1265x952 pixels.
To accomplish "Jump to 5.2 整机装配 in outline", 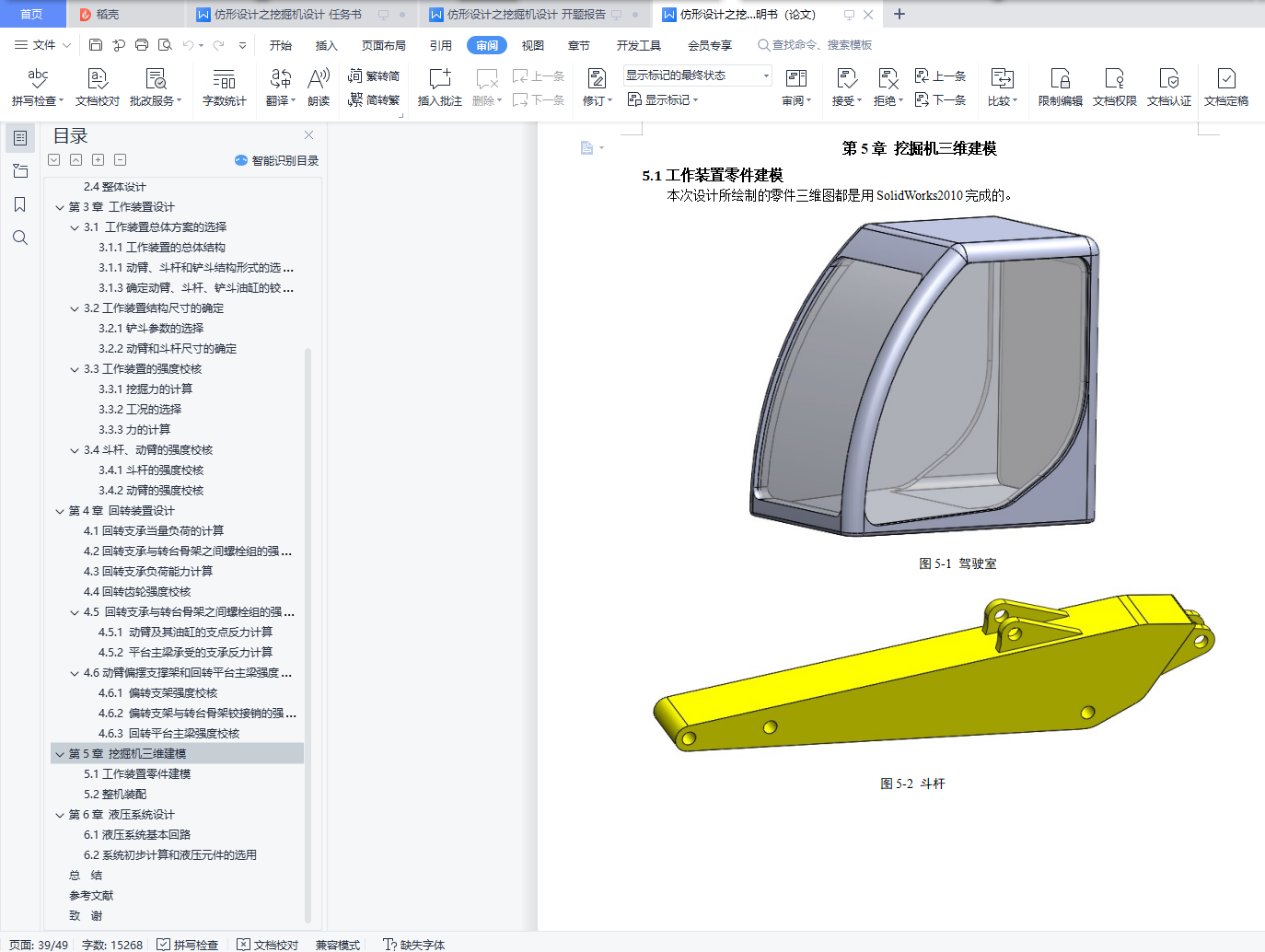I will [x=115, y=795].
